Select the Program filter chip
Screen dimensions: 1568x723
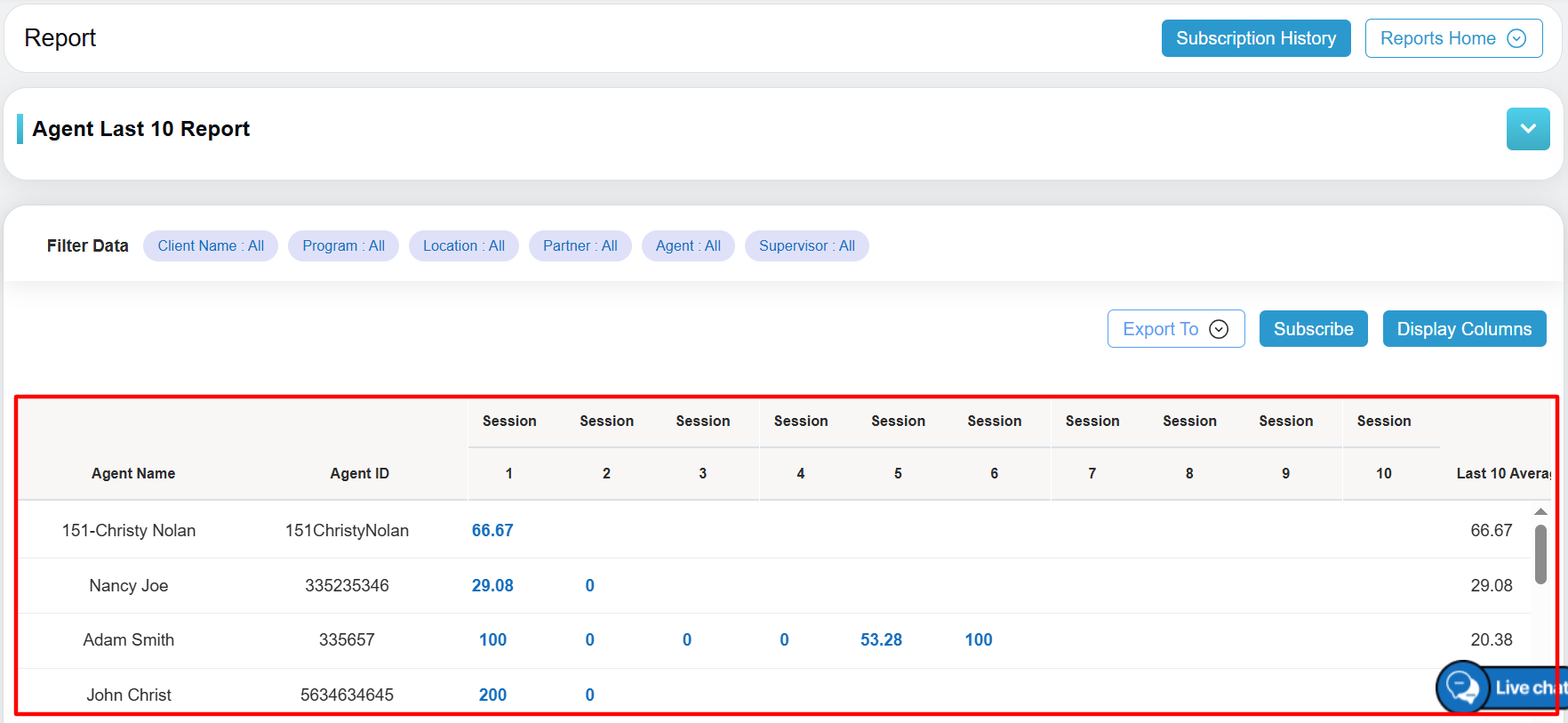[343, 246]
